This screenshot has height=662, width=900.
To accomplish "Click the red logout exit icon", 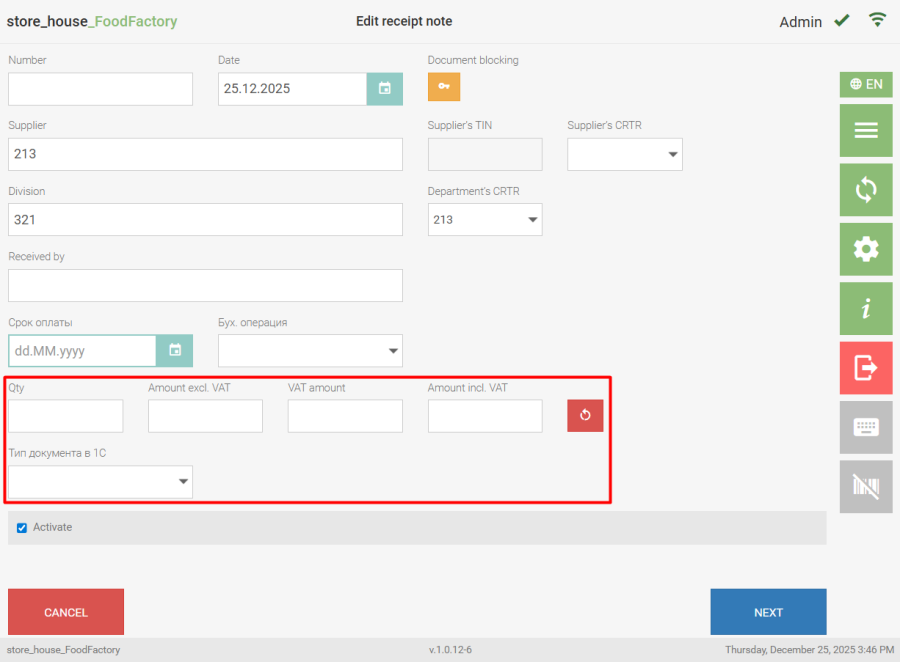I will click(x=865, y=368).
